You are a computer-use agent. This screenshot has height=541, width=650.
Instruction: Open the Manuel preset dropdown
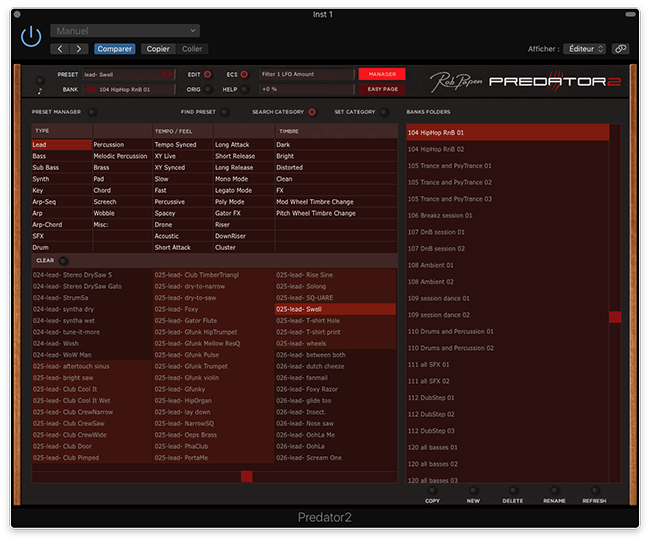124,31
